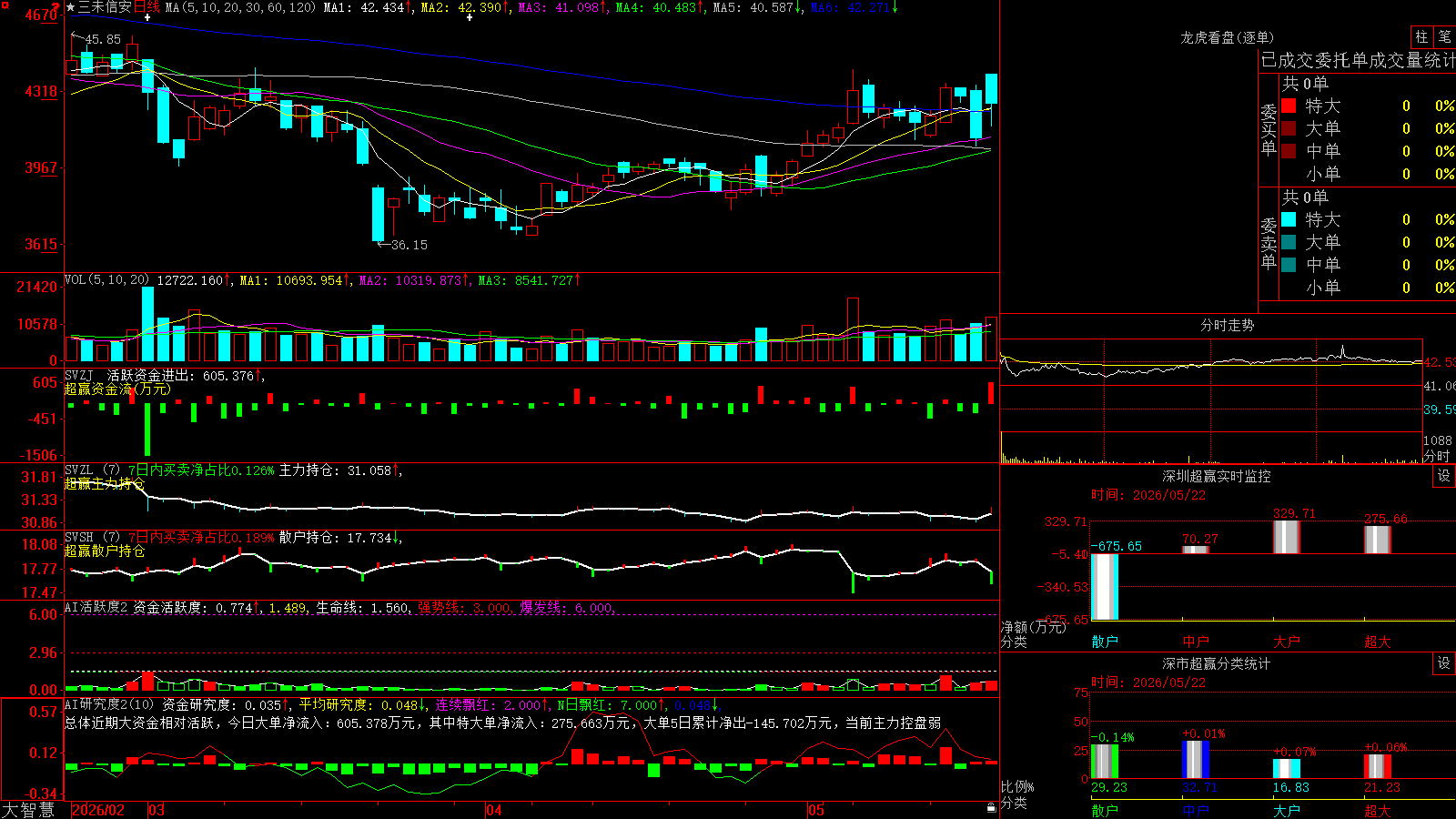Click the 2026/02 date on time axis

(97, 810)
